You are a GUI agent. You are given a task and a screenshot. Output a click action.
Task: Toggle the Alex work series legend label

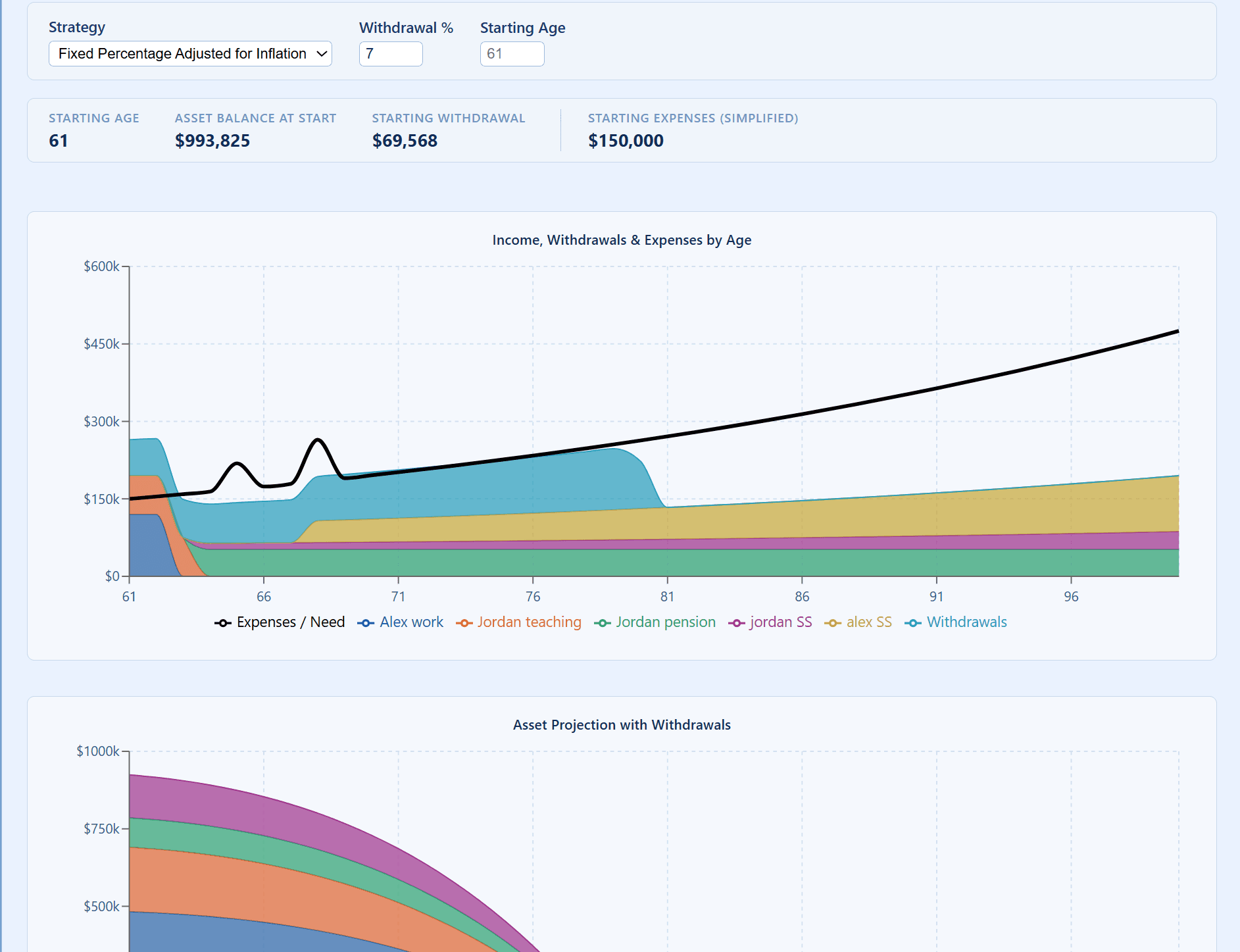click(x=411, y=622)
